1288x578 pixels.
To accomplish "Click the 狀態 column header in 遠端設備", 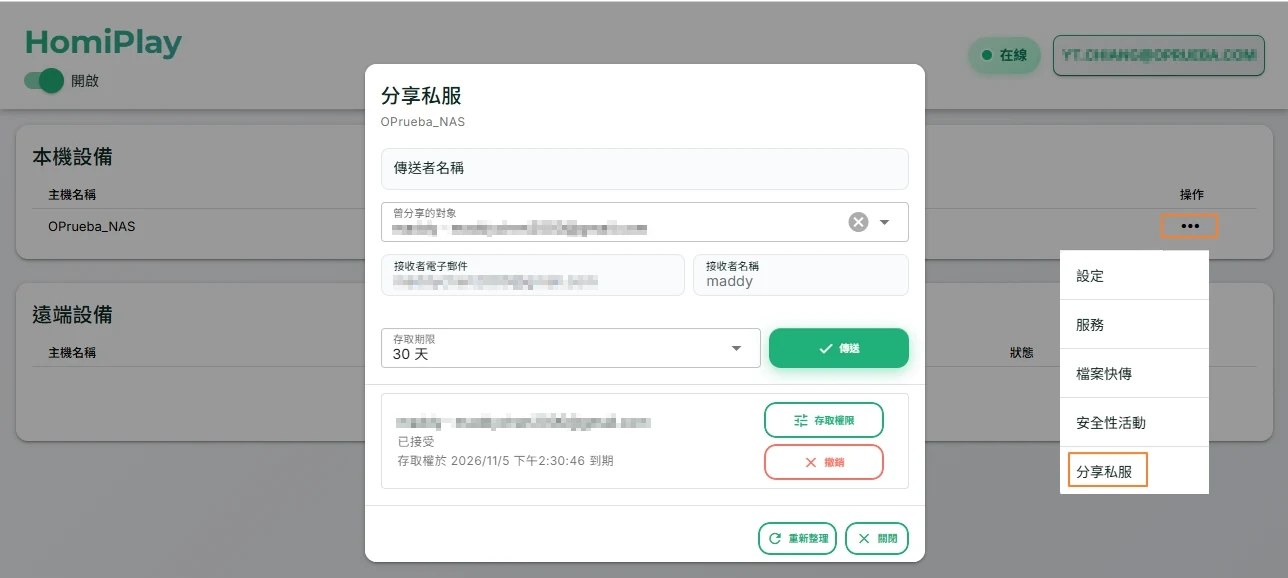I will click(1021, 353).
